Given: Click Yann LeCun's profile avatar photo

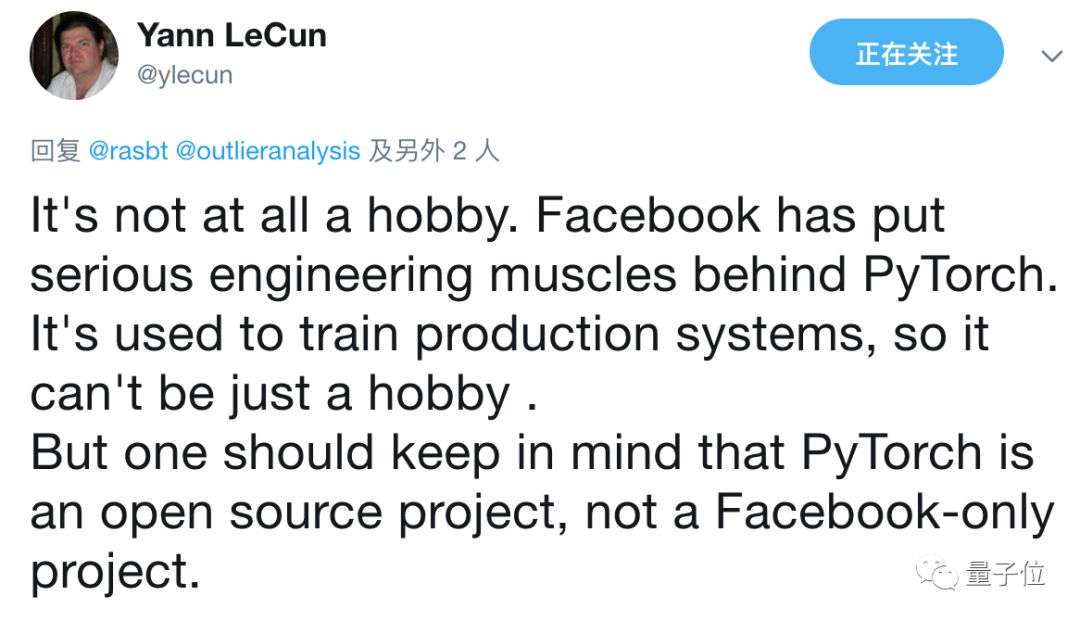Looking at the screenshot, I should [x=74, y=56].
